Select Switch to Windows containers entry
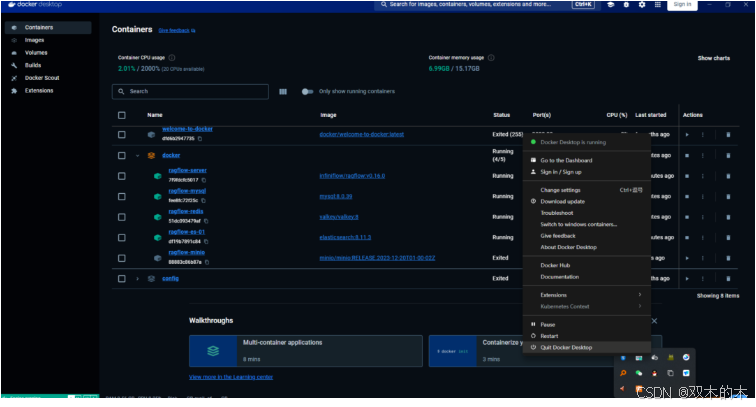756x407 pixels. (587, 225)
